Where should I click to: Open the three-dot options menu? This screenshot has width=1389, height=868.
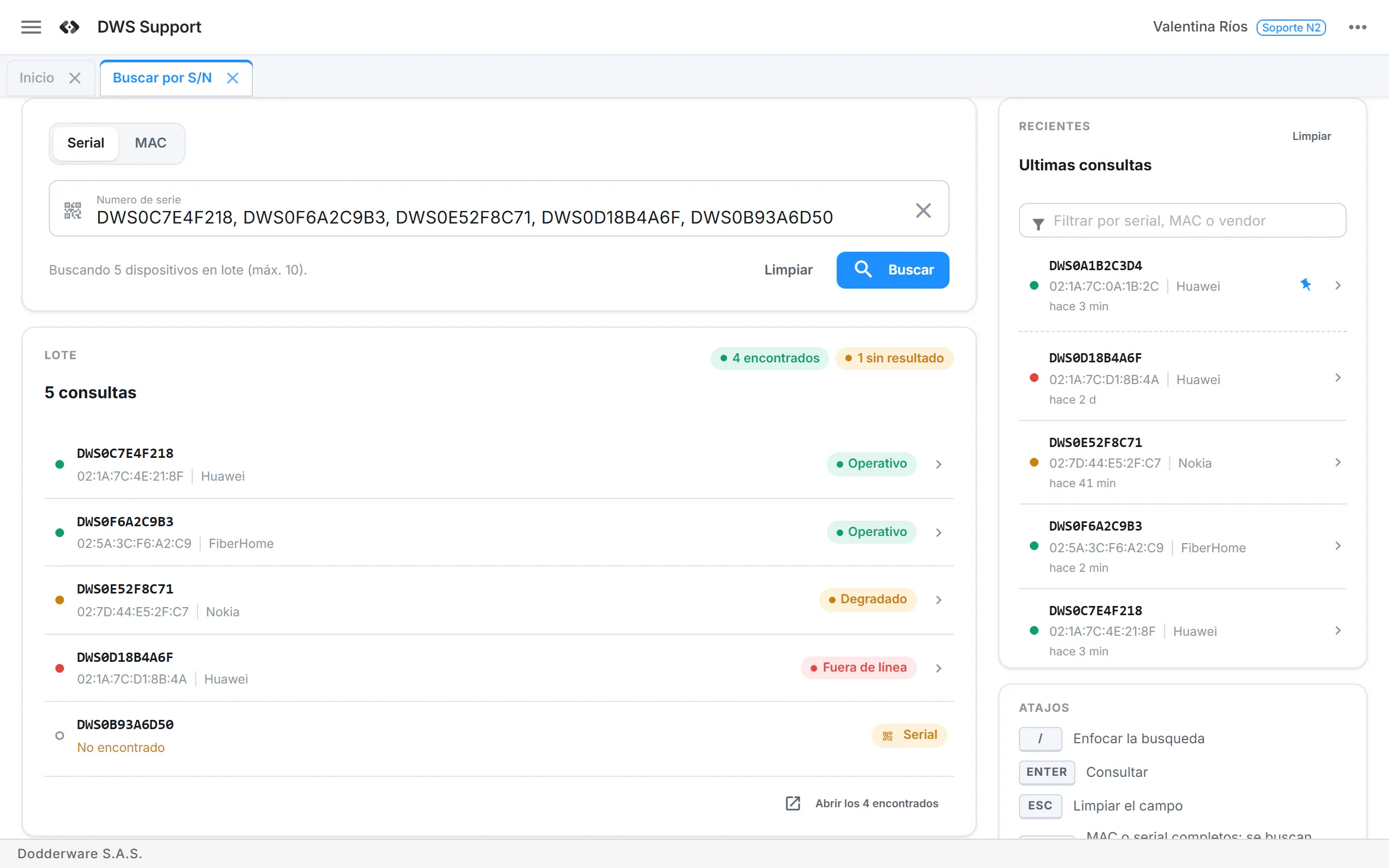click(1358, 27)
